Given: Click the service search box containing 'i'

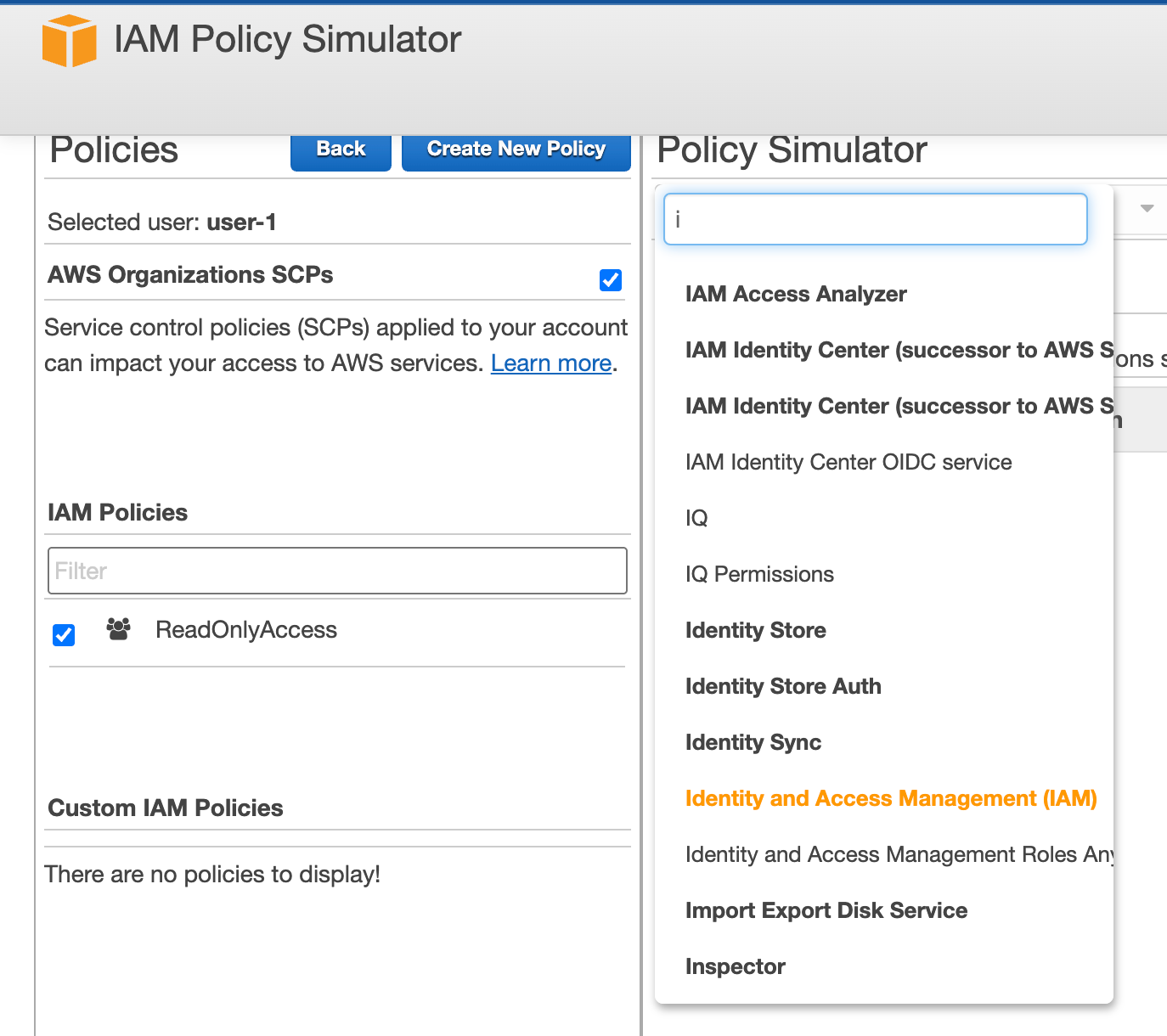Looking at the screenshot, I should [x=876, y=219].
